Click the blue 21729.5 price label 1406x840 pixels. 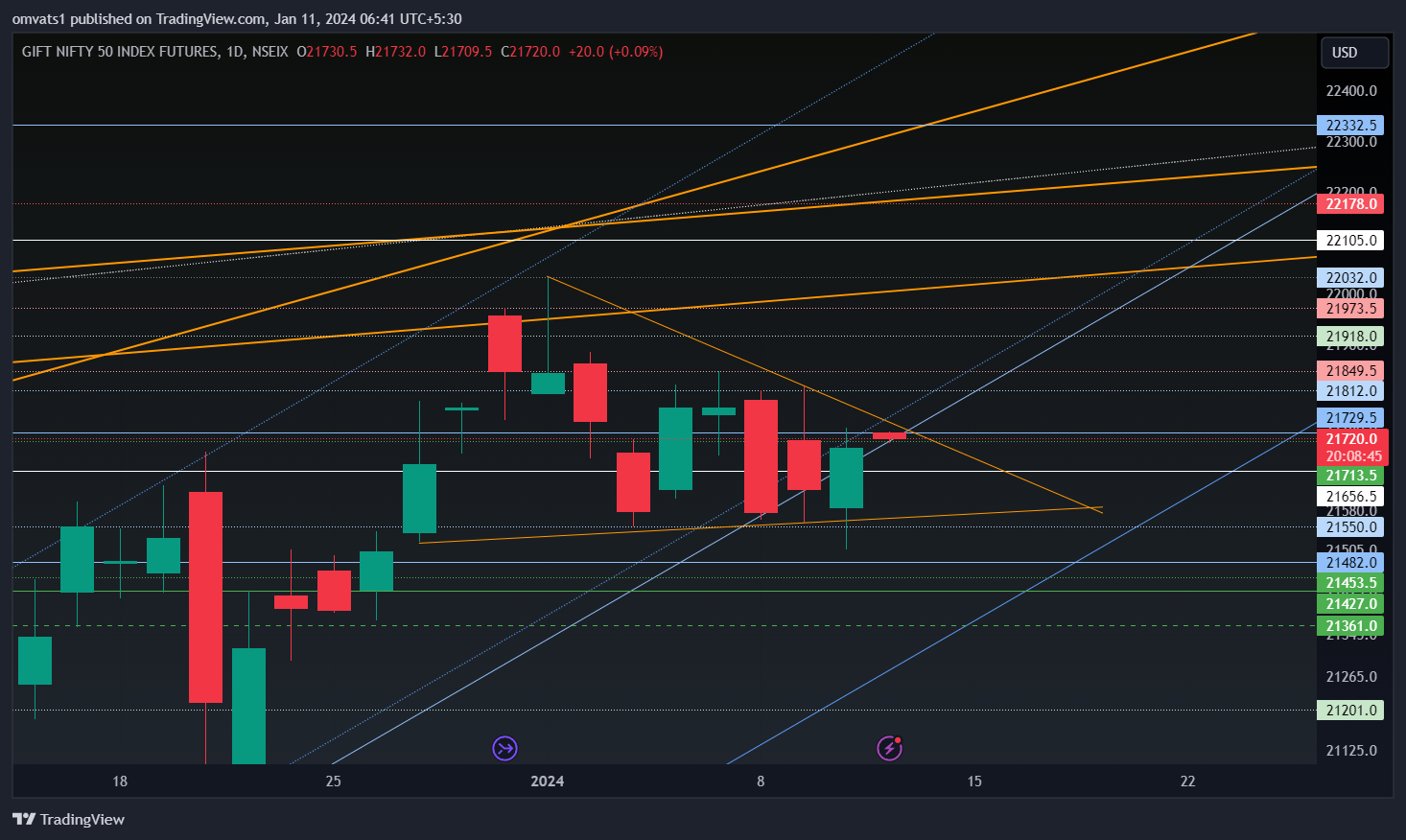tap(1350, 418)
